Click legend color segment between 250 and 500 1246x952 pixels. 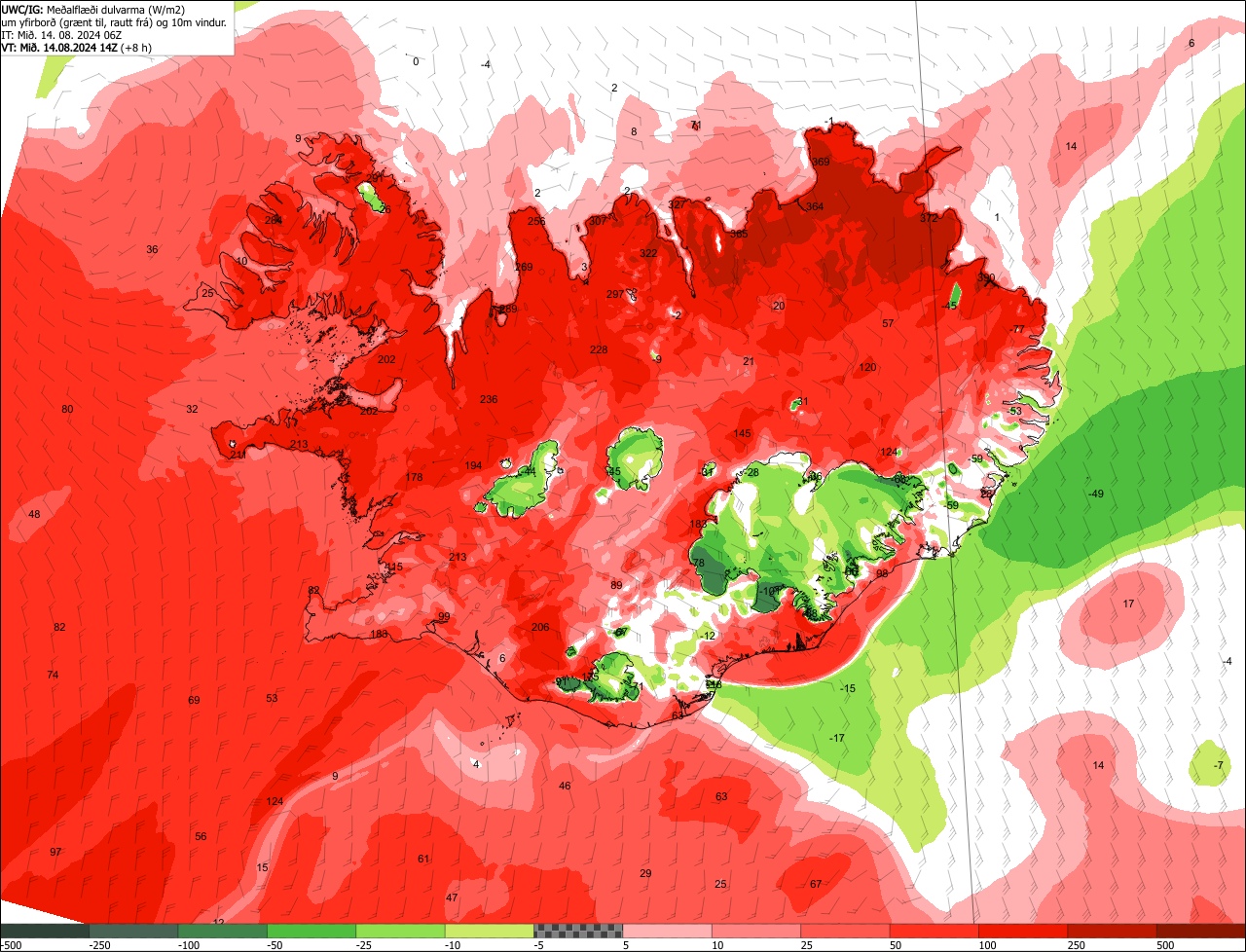[x=1112, y=931]
